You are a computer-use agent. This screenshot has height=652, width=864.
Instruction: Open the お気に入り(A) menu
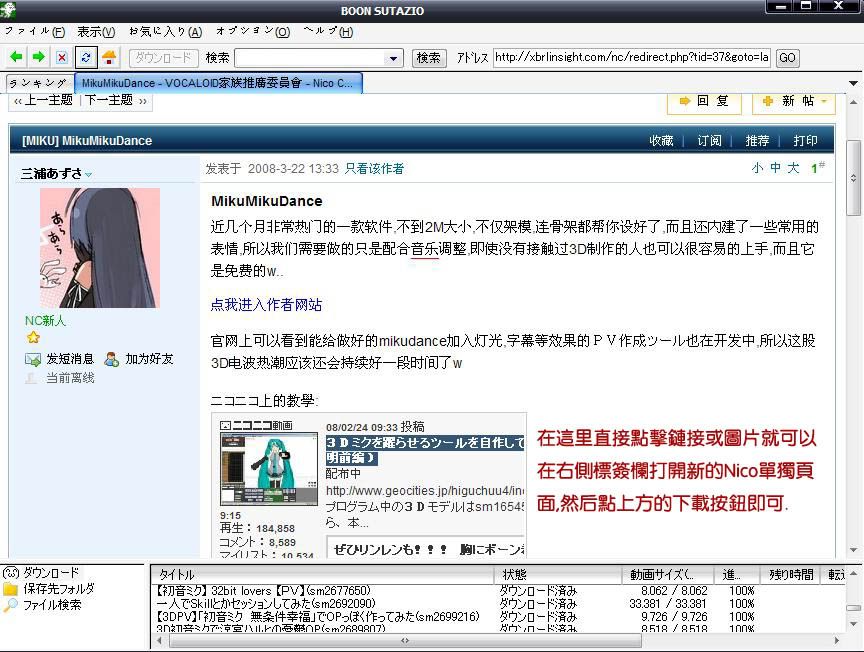coord(165,31)
